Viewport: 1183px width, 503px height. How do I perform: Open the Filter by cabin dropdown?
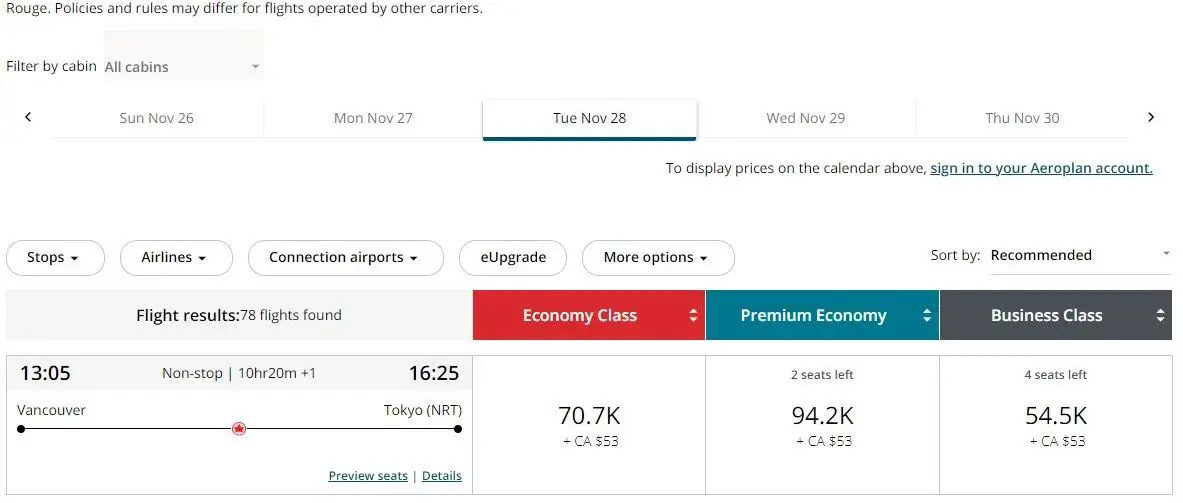click(x=183, y=67)
